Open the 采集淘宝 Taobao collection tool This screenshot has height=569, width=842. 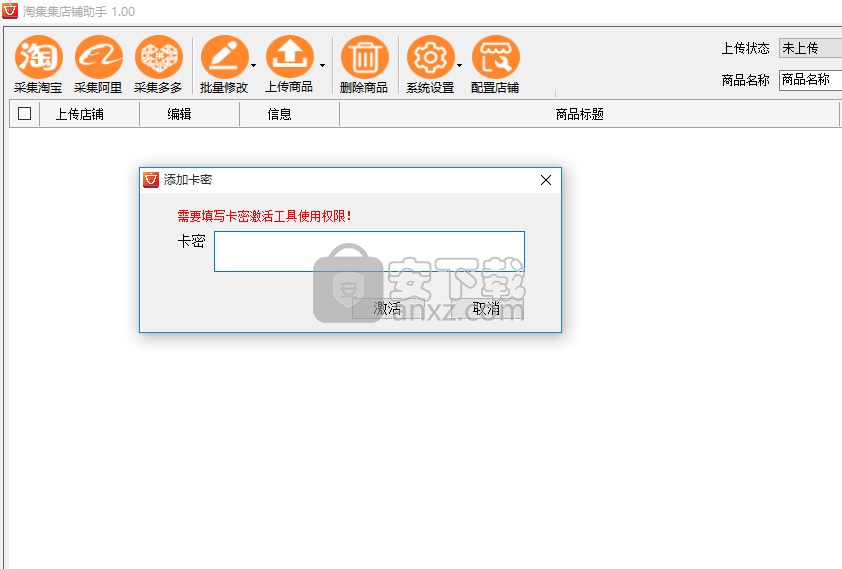[38, 64]
